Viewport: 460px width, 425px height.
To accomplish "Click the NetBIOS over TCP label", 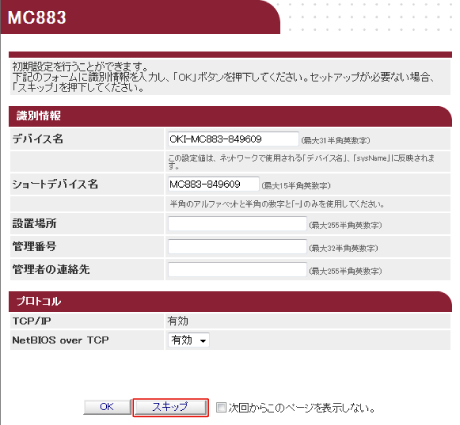I will (x=61, y=340).
